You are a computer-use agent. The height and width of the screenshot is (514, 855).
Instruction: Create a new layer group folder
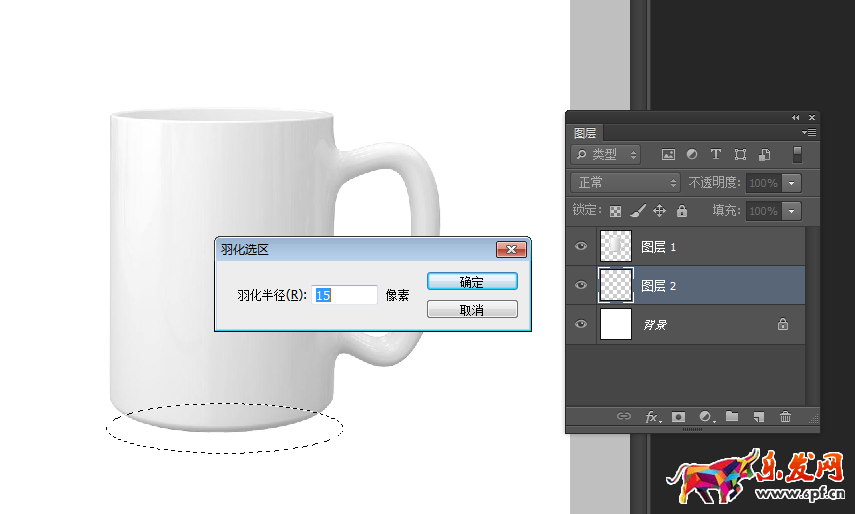732,417
